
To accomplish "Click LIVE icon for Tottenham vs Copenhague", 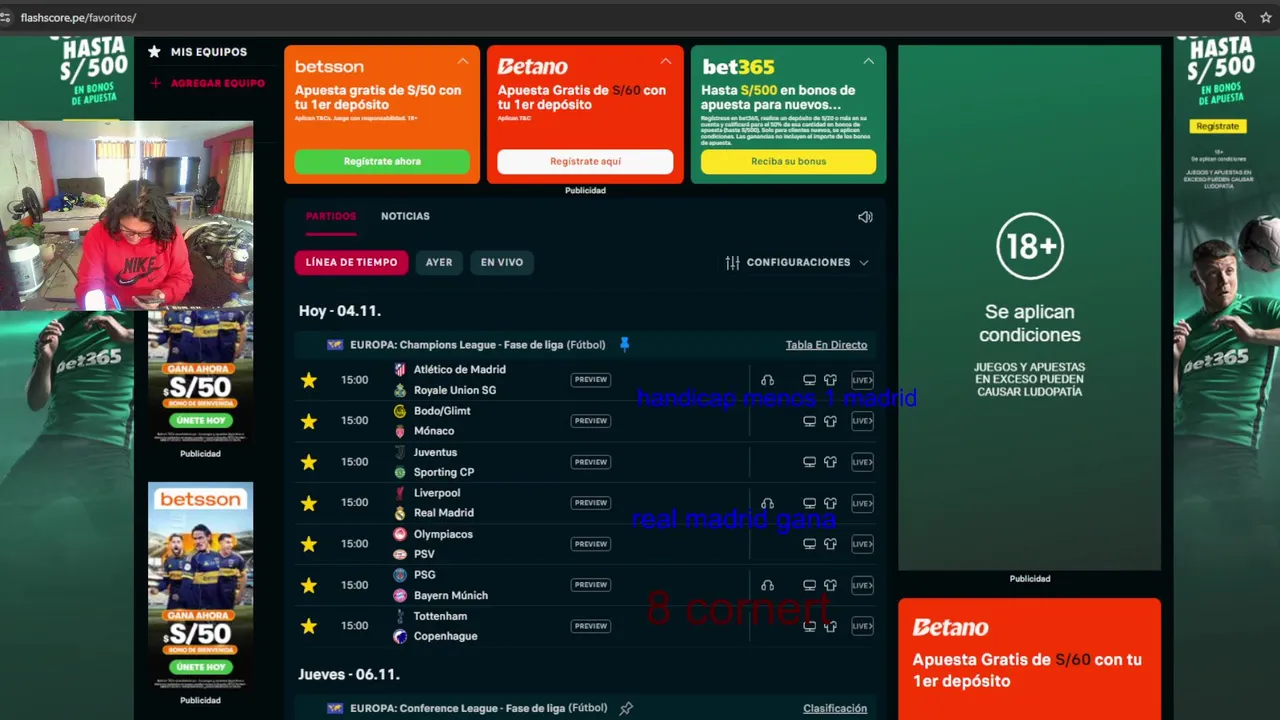I will point(862,626).
